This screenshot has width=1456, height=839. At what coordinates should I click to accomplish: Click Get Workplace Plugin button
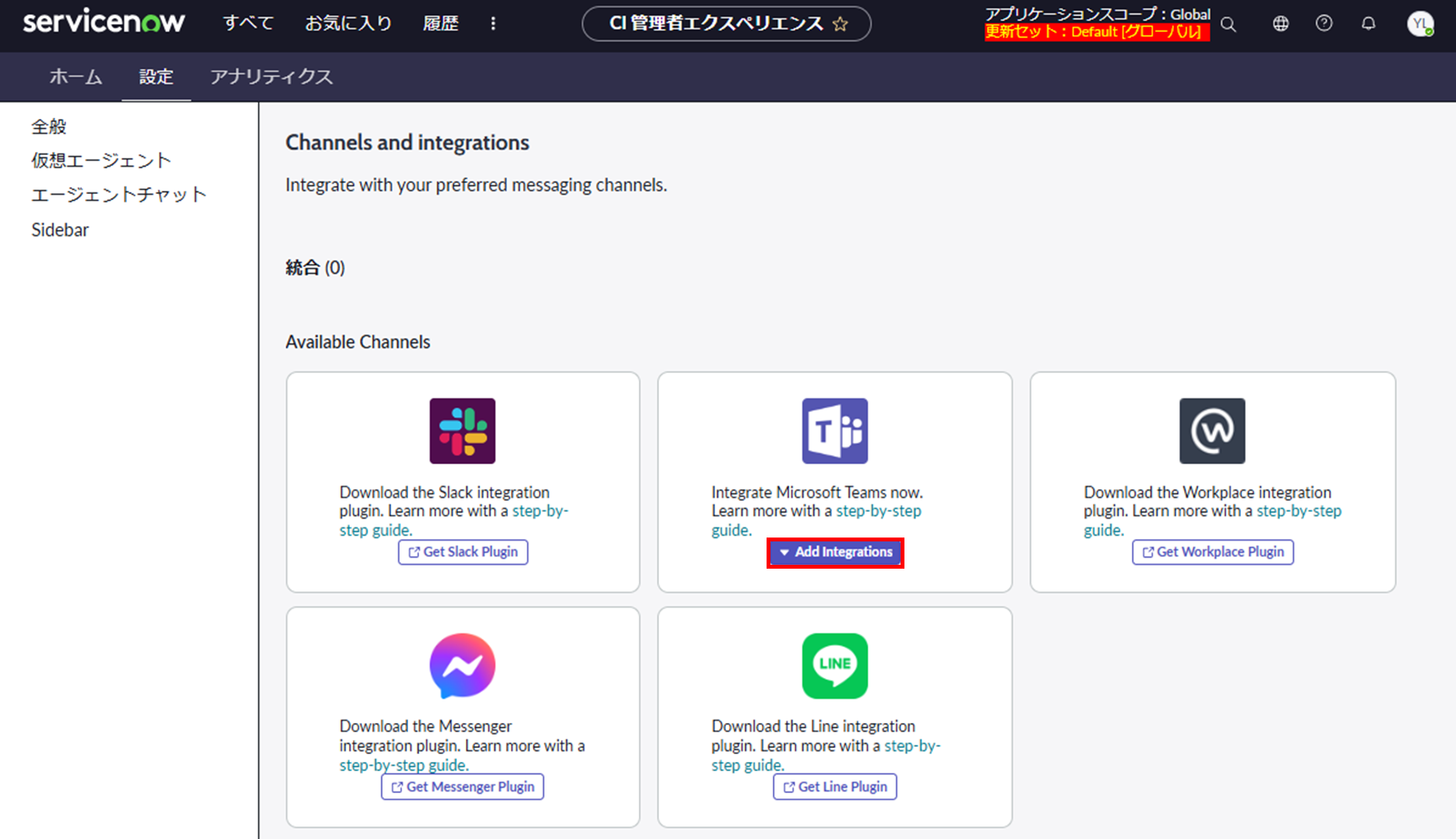(1213, 552)
